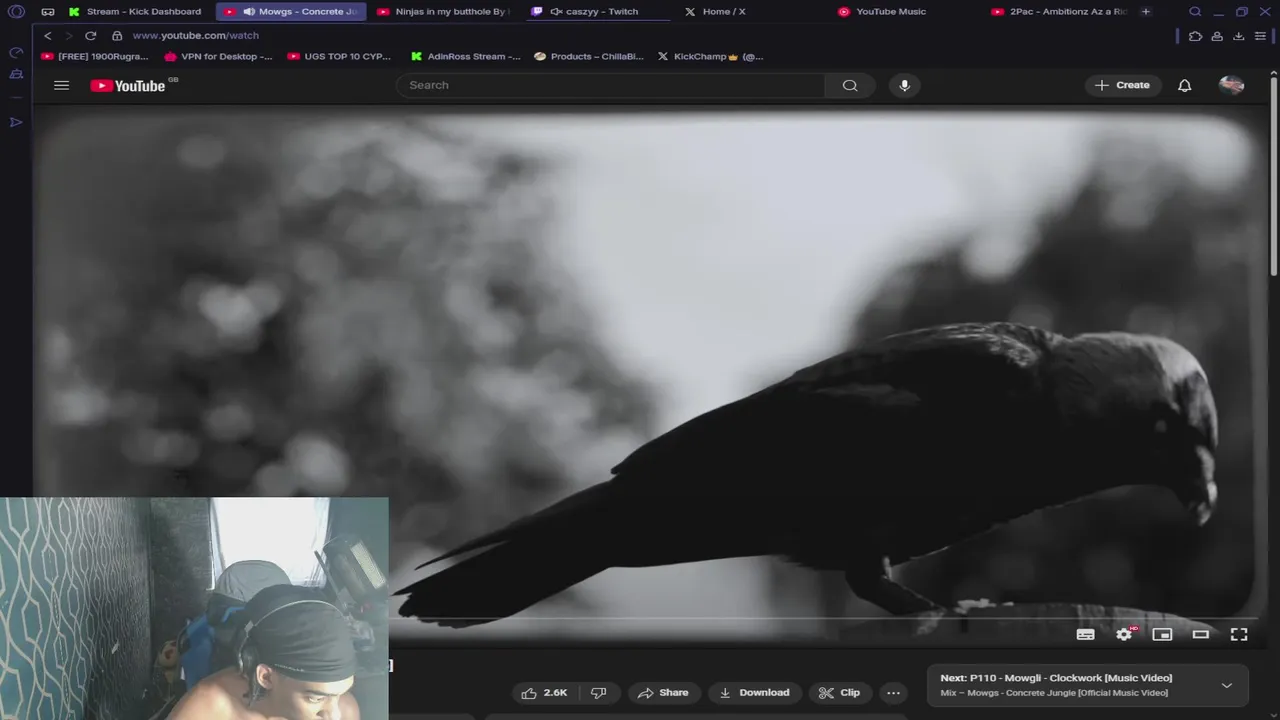The width and height of the screenshot is (1280, 720).
Task: Open the YouTube guide hamburger menu
Action: click(x=61, y=85)
